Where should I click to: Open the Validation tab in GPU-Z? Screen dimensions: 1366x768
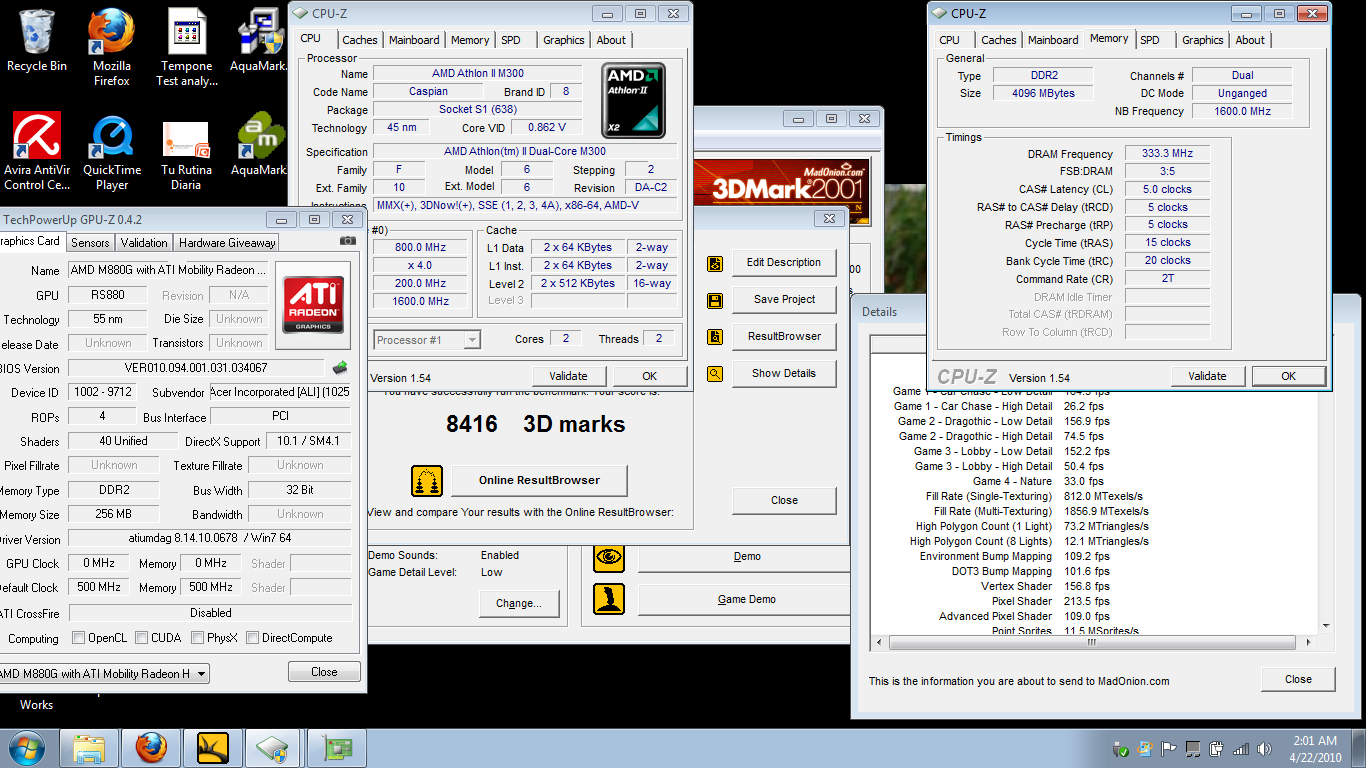[144, 242]
